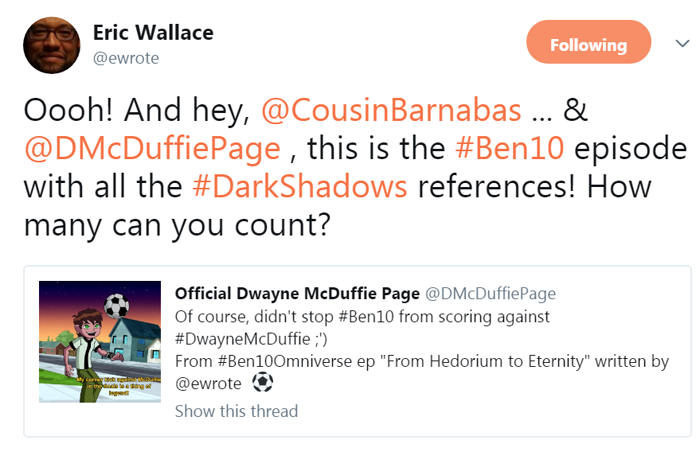The width and height of the screenshot is (700, 452).
Task: Open Eric Wallace's profile avatar
Action: (x=52, y=46)
